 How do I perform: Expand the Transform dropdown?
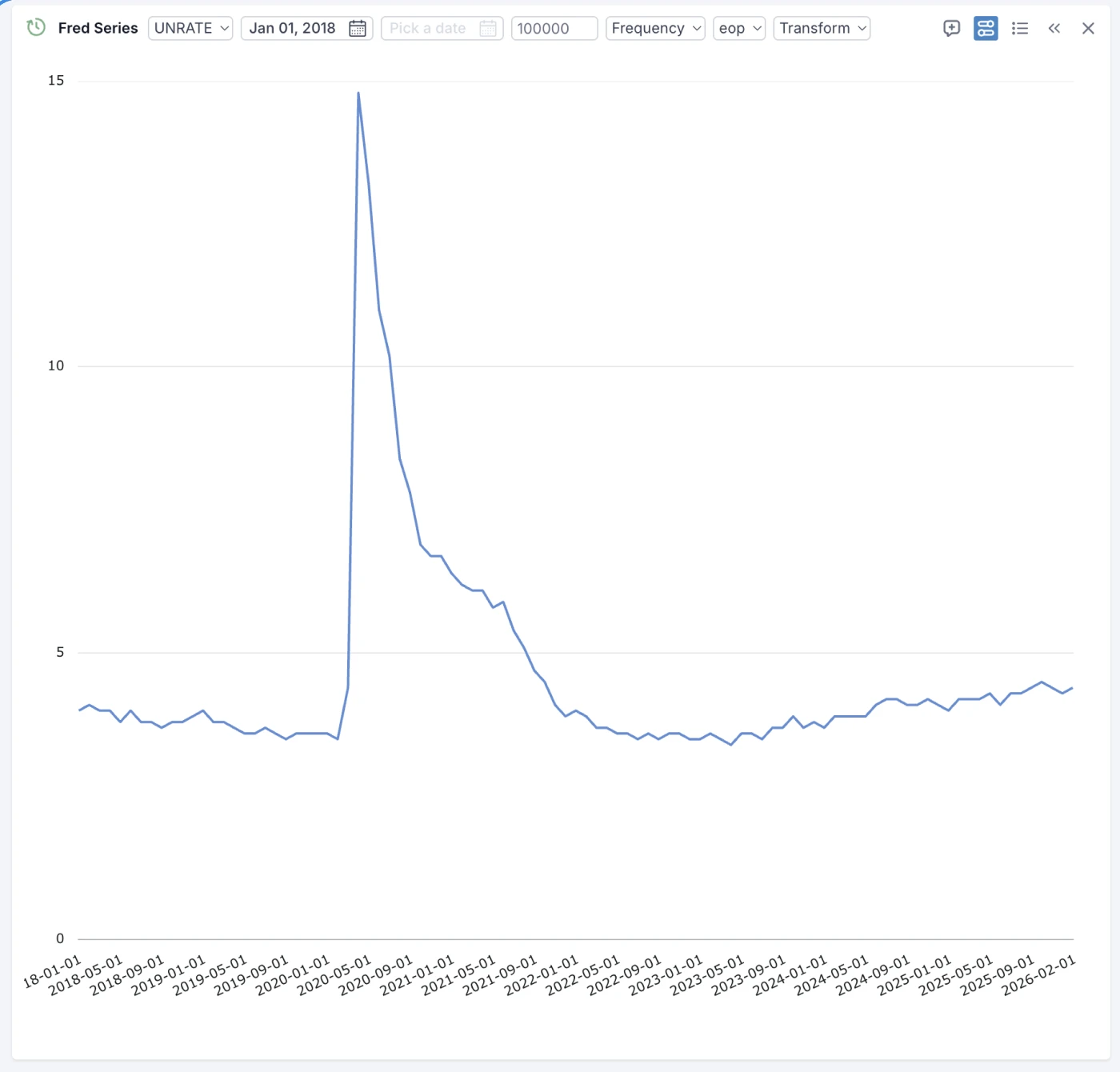click(822, 29)
